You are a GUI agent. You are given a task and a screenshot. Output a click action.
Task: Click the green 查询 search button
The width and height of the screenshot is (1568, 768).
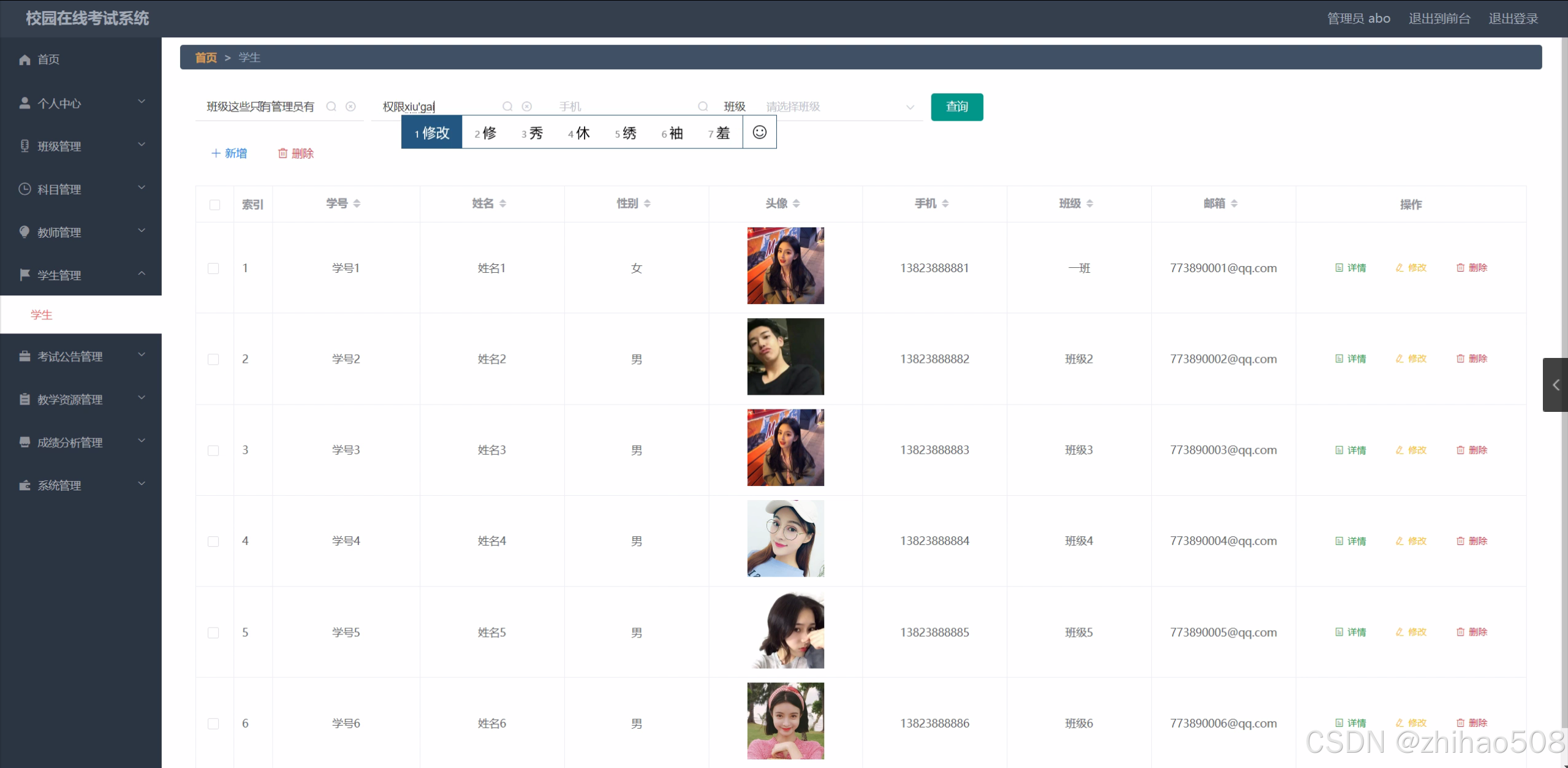tap(956, 107)
